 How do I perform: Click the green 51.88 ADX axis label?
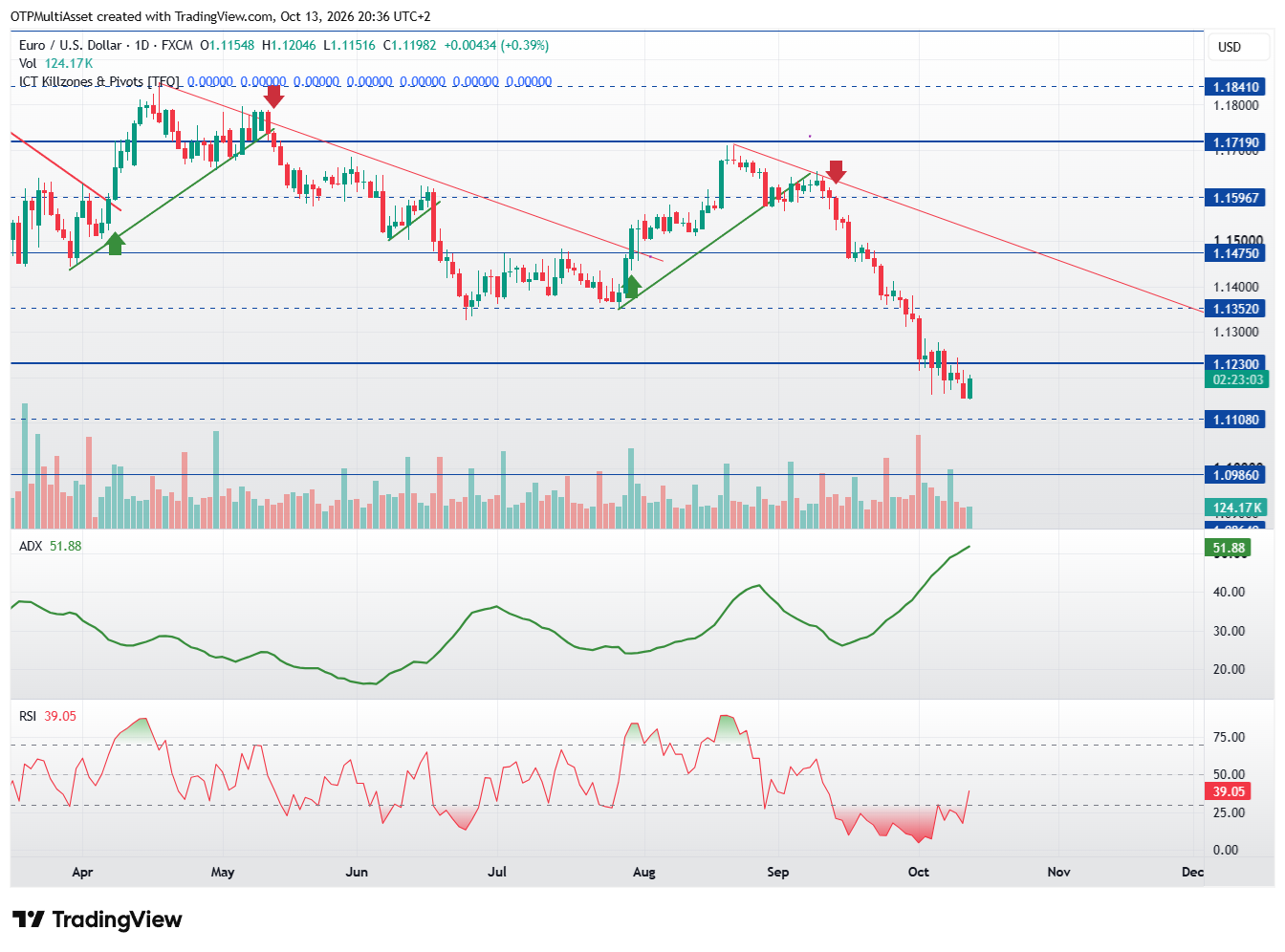[1230, 548]
